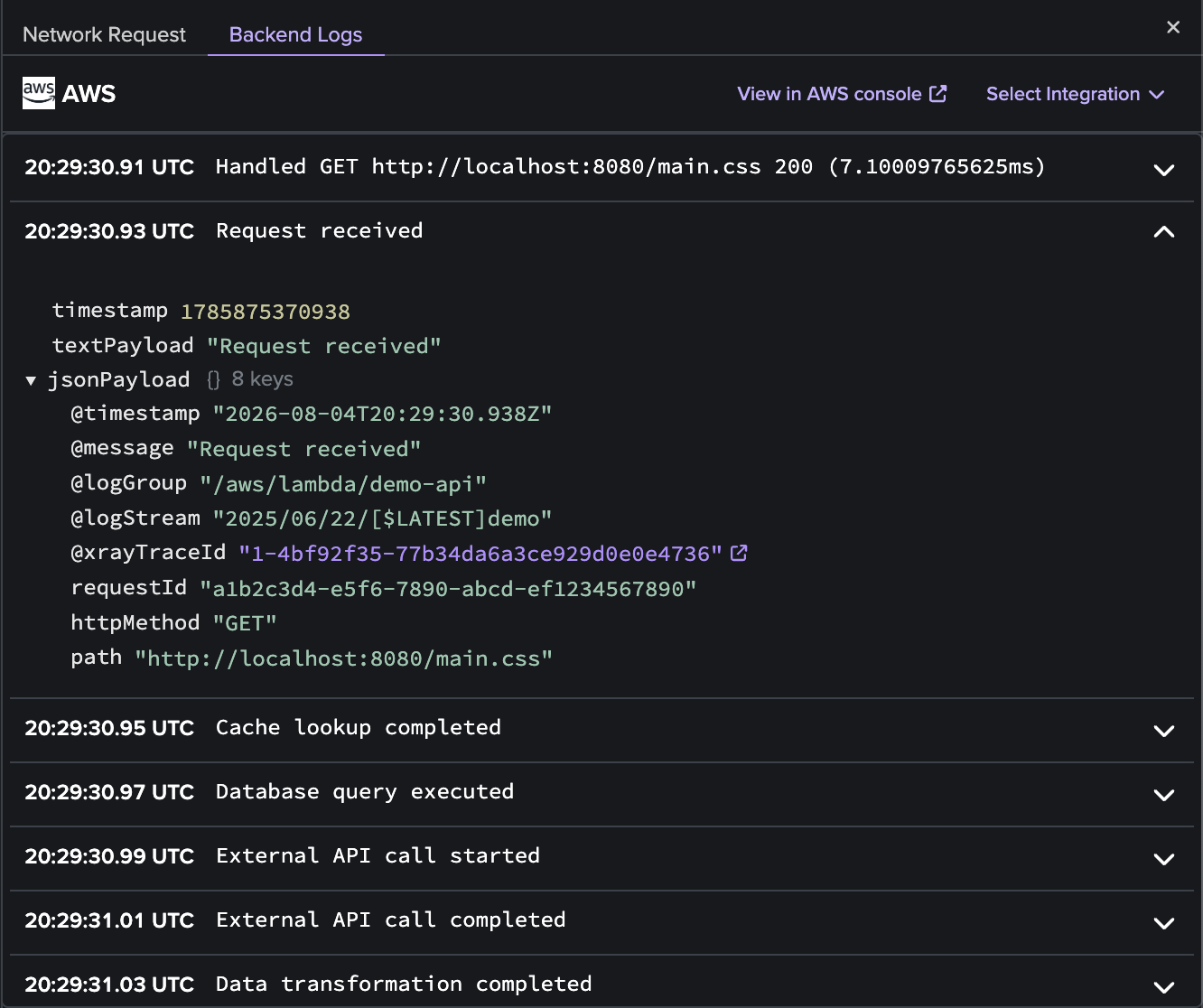Select the Backend Logs tab
The height and width of the screenshot is (1008, 1203).
pyautogui.click(x=295, y=34)
